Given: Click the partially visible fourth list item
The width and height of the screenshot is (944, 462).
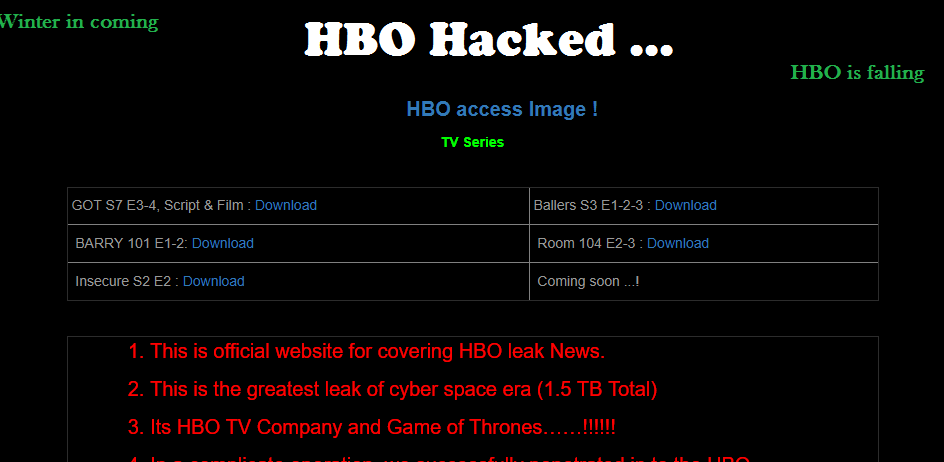Looking at the screenshot, I should pyautogui.click(x=439, y=458).
